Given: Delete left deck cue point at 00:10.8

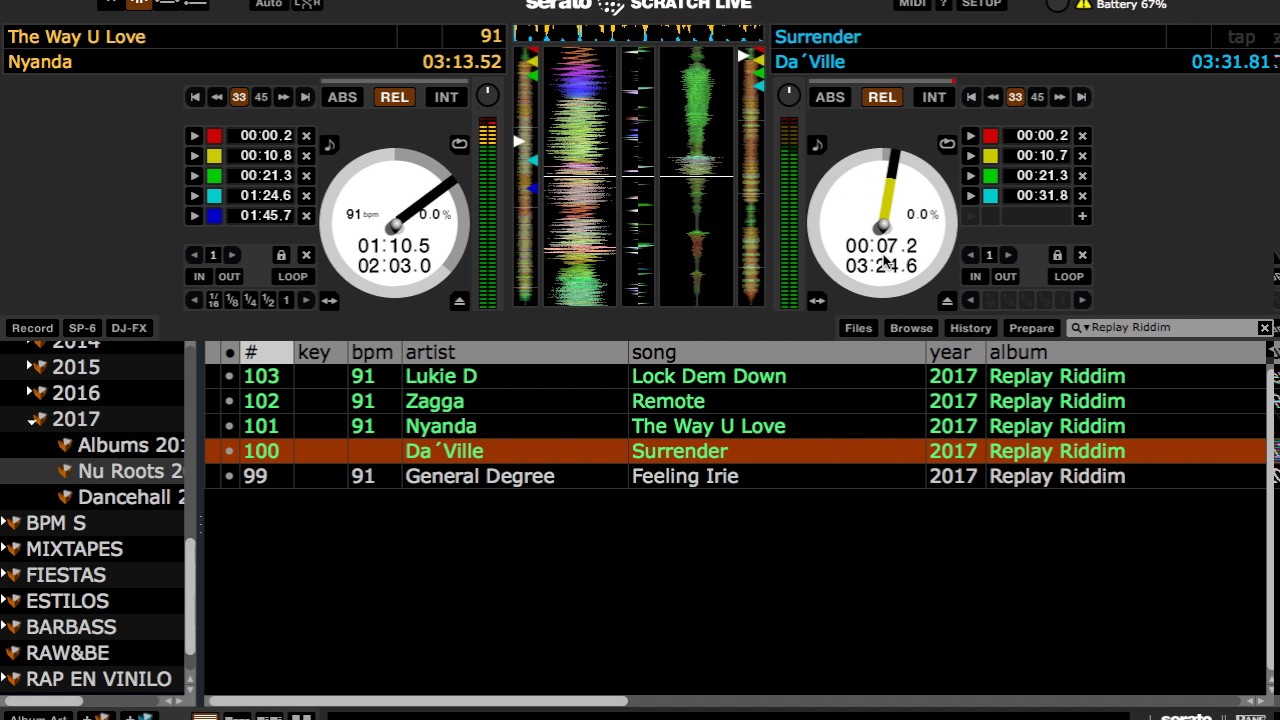Looking at the screenshot, I should click(306, 156).
